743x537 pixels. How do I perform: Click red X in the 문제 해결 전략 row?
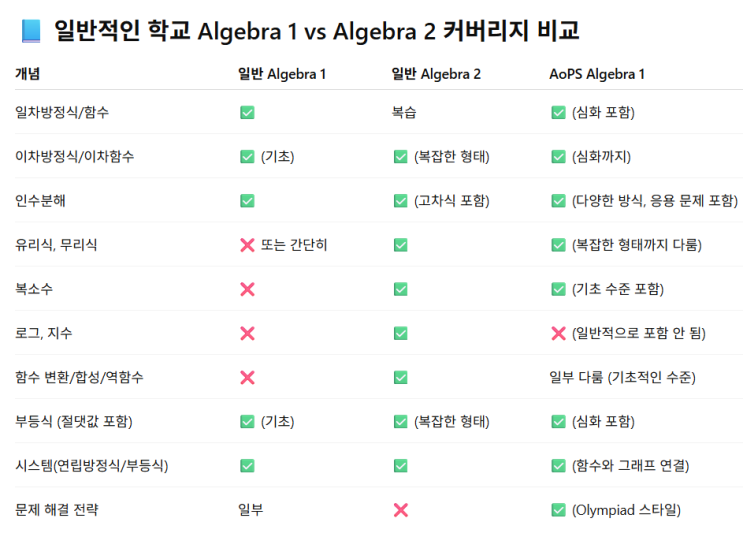pyautogui.click(x=401, y=510)
